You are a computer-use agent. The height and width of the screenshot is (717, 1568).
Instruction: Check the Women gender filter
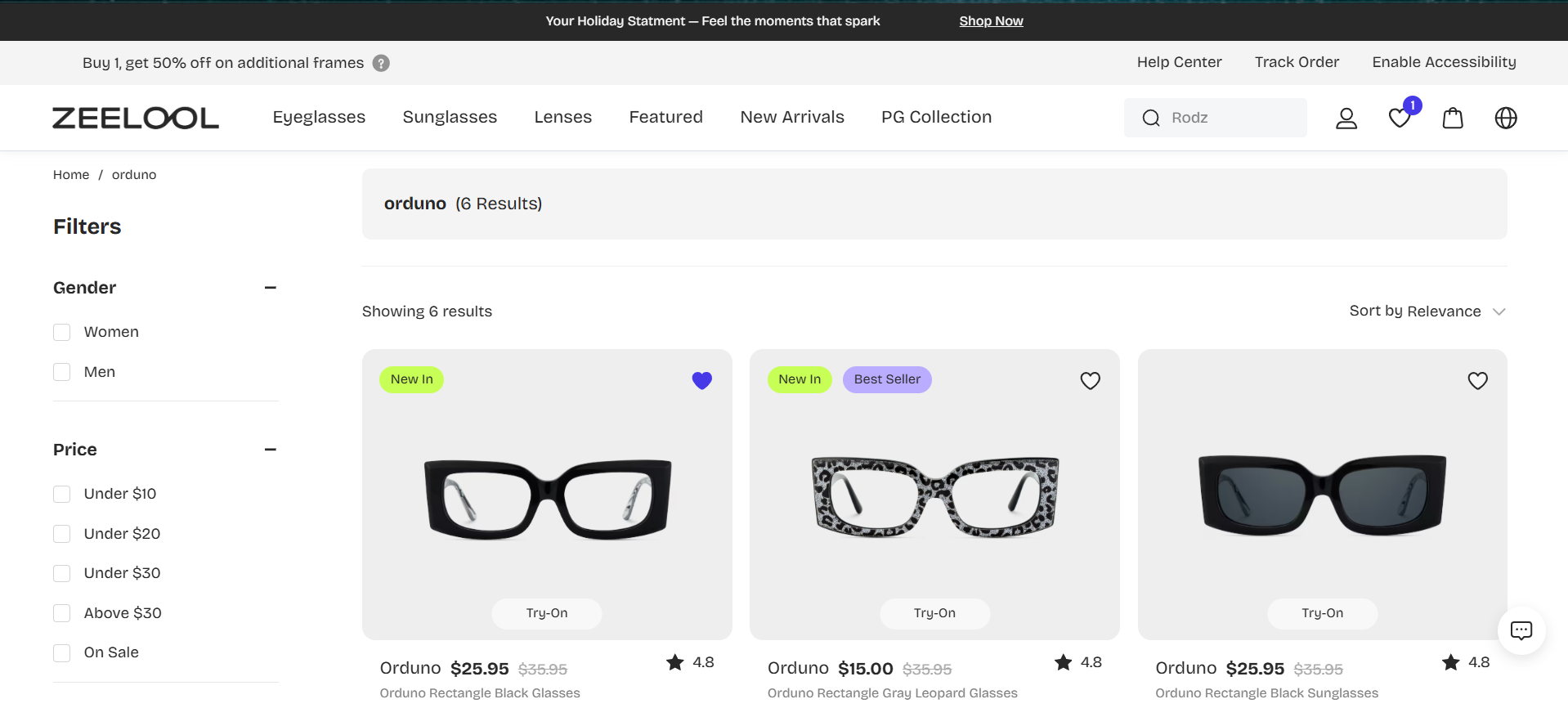(x=62, y=332)
